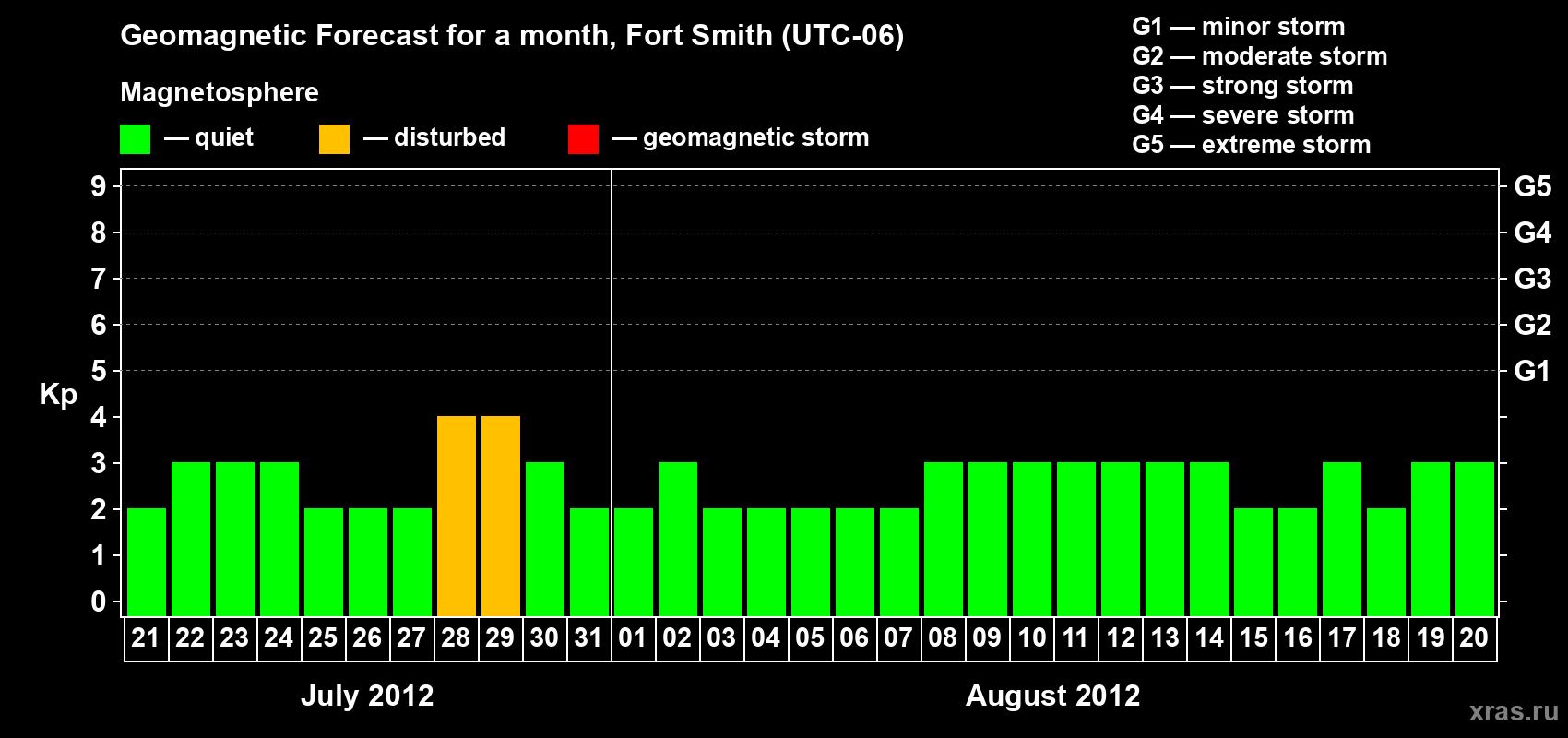Select the green bar for August 16
Screen dimensions: 1568x738
tap(1298, 563)
